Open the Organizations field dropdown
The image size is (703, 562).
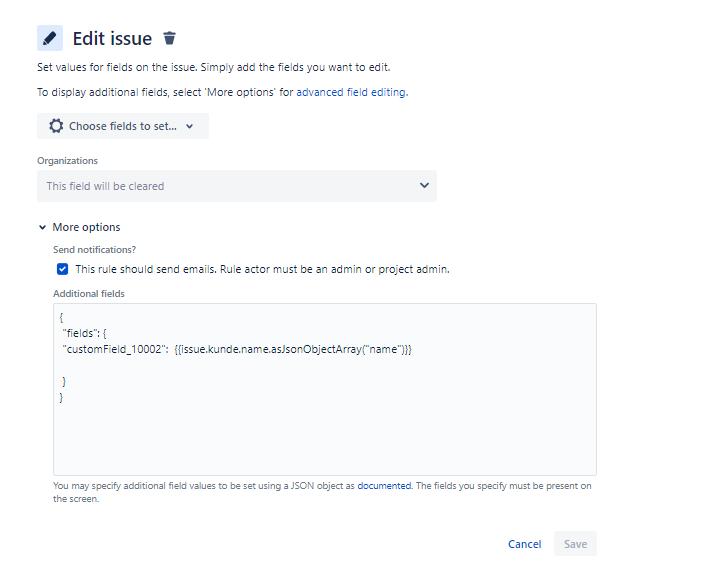coord(237,186)
